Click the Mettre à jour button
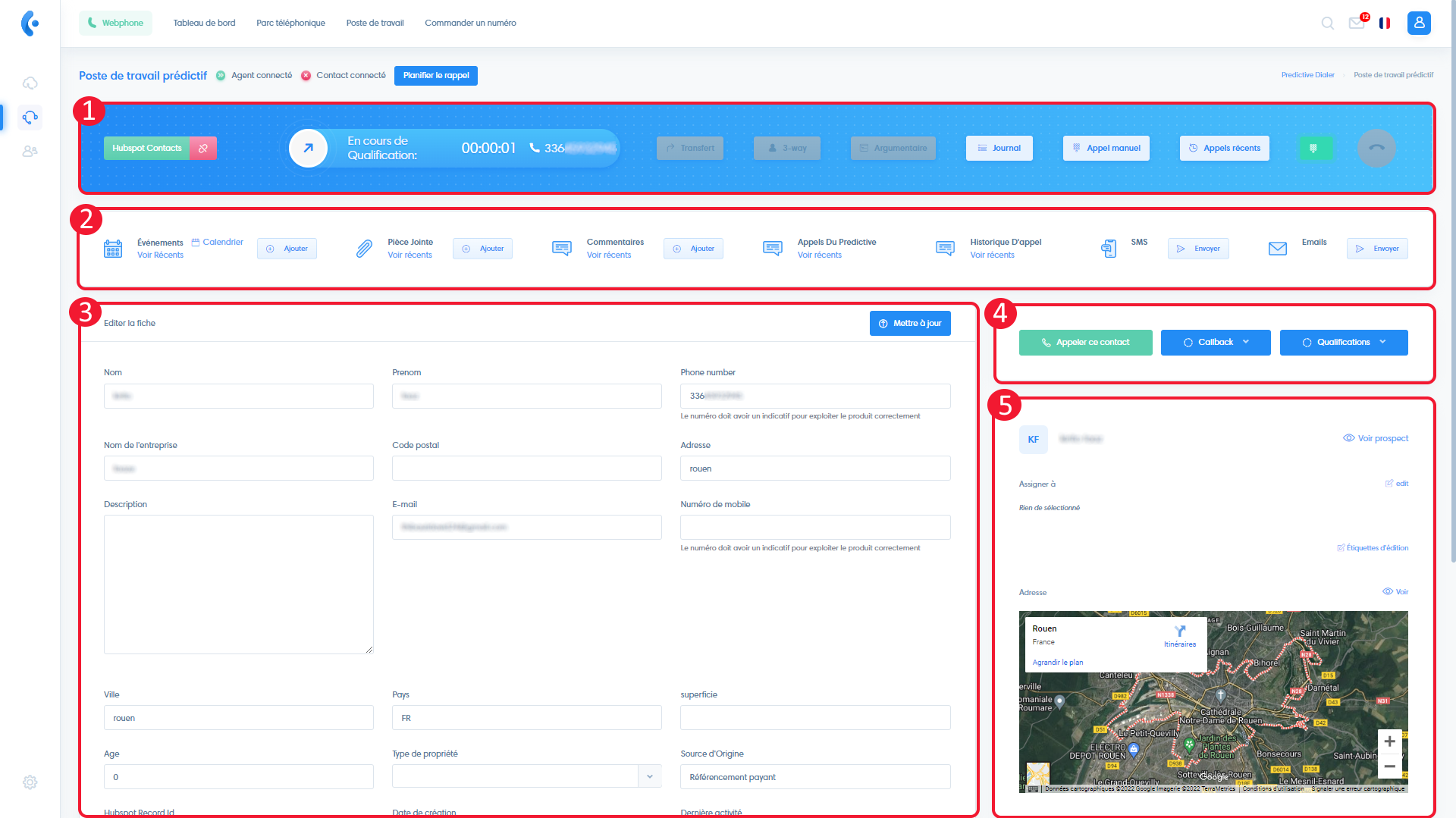The height and width of the screenshot is (818, 1456). [910, 323]
